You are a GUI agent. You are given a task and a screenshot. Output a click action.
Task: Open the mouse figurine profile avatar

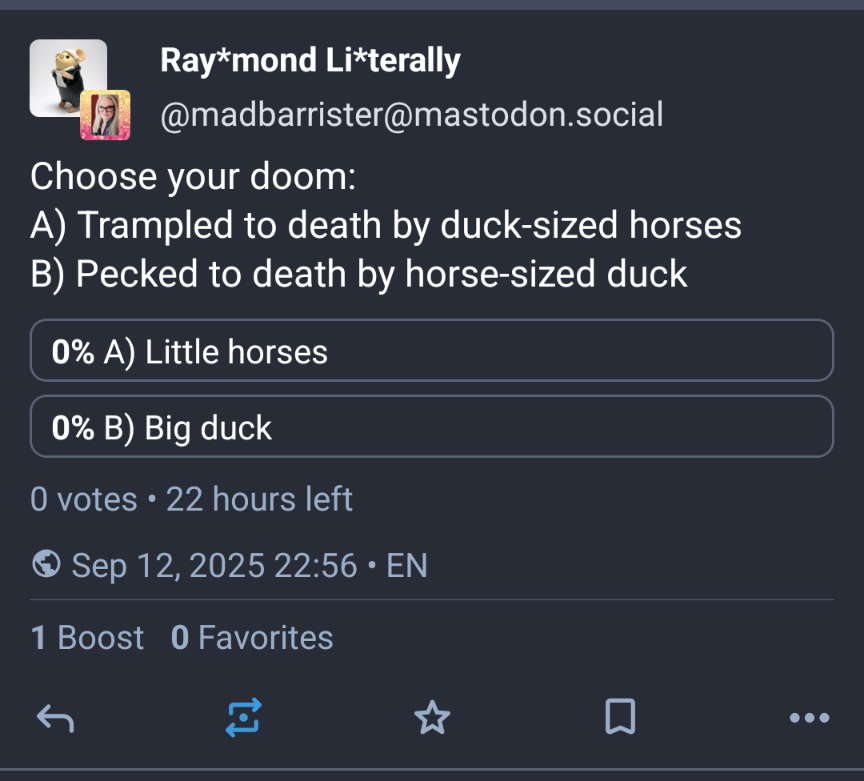(x=68, y=78)
